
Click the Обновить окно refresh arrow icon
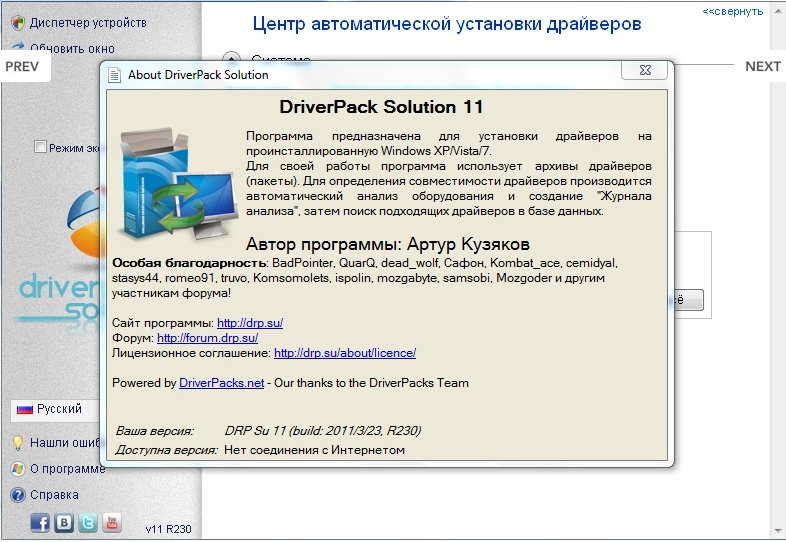click(19, 46)
